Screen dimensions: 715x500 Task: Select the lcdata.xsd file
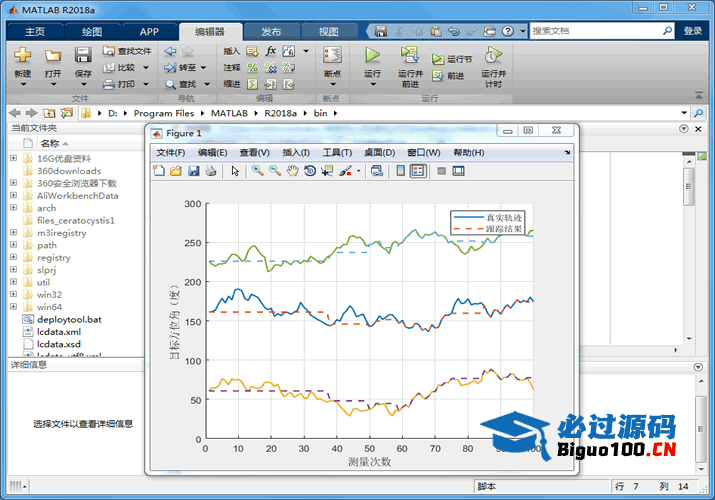59,344
